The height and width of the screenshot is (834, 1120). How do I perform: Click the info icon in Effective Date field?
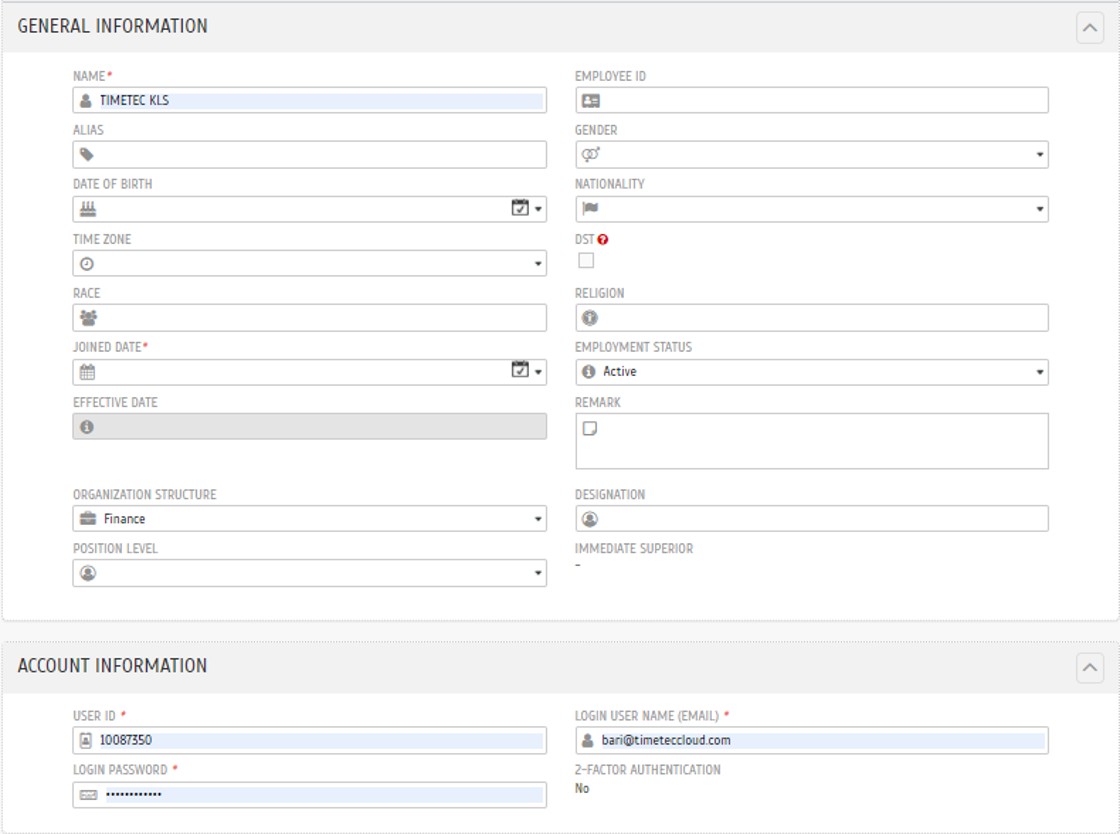[87, 427]
